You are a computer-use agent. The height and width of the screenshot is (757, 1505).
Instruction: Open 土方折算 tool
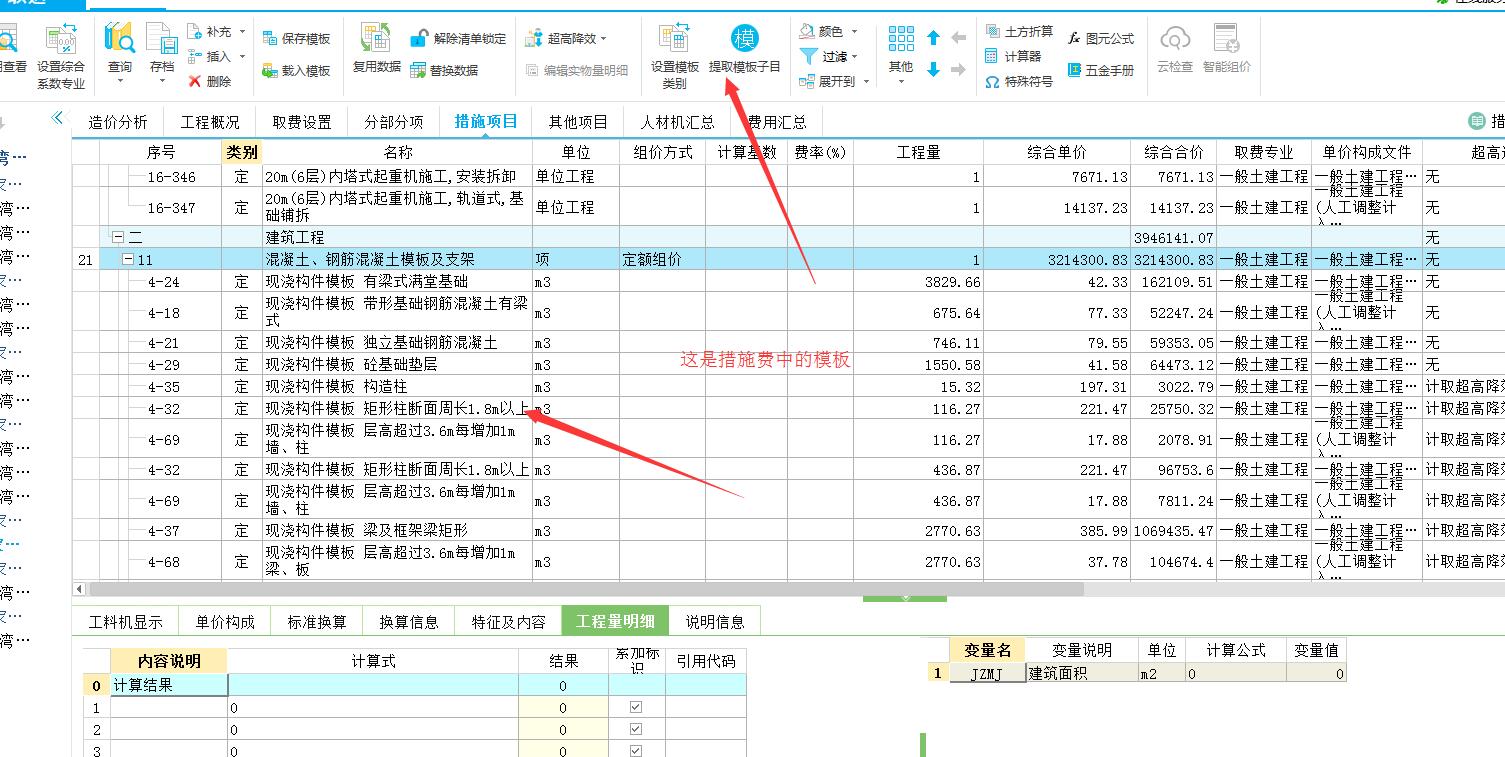(1019, 32)
